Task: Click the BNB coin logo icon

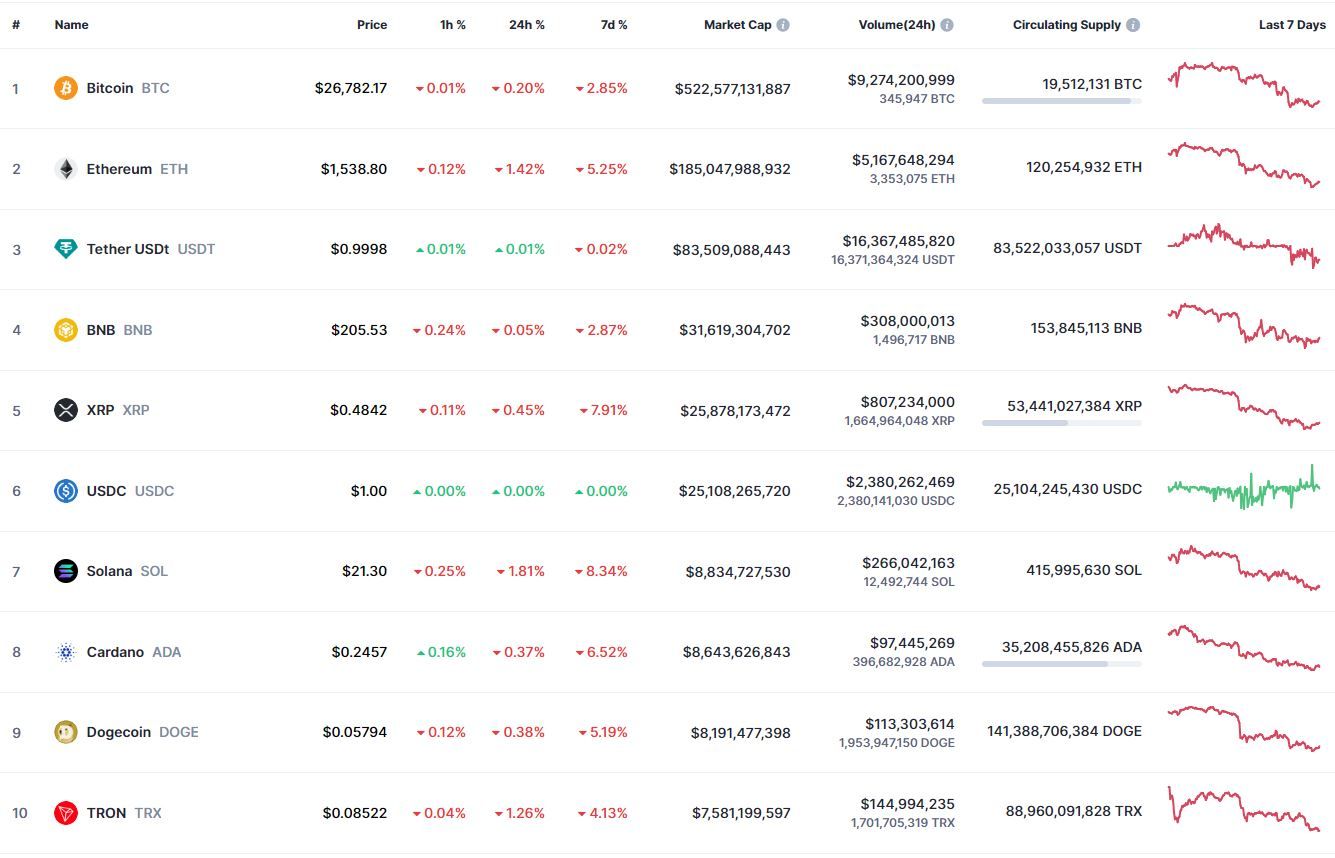Action: coord(66,330)
